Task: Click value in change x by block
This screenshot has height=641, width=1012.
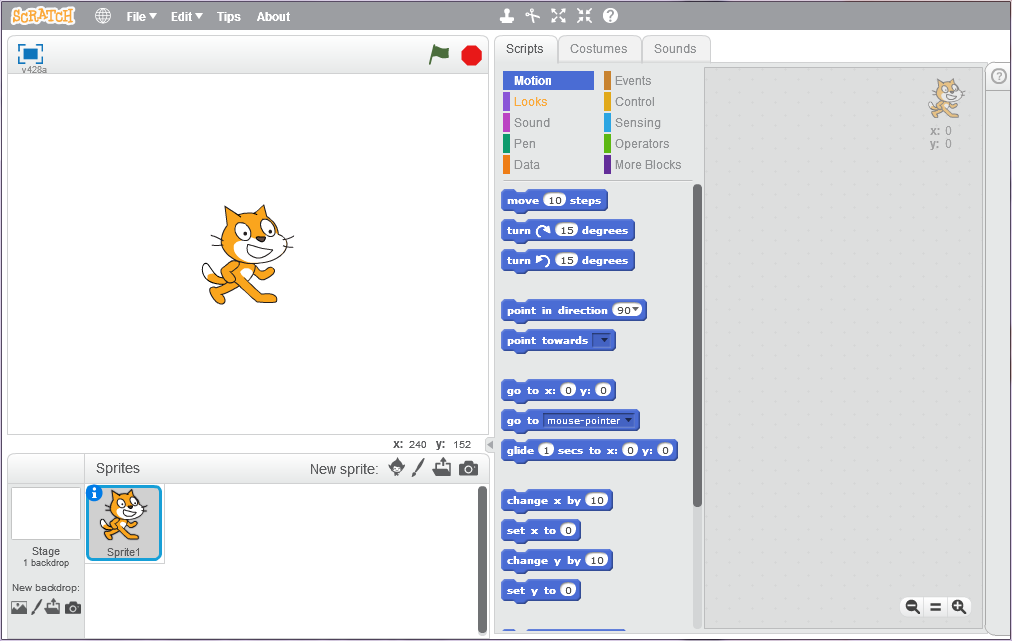Action: (x=597, y=500)
